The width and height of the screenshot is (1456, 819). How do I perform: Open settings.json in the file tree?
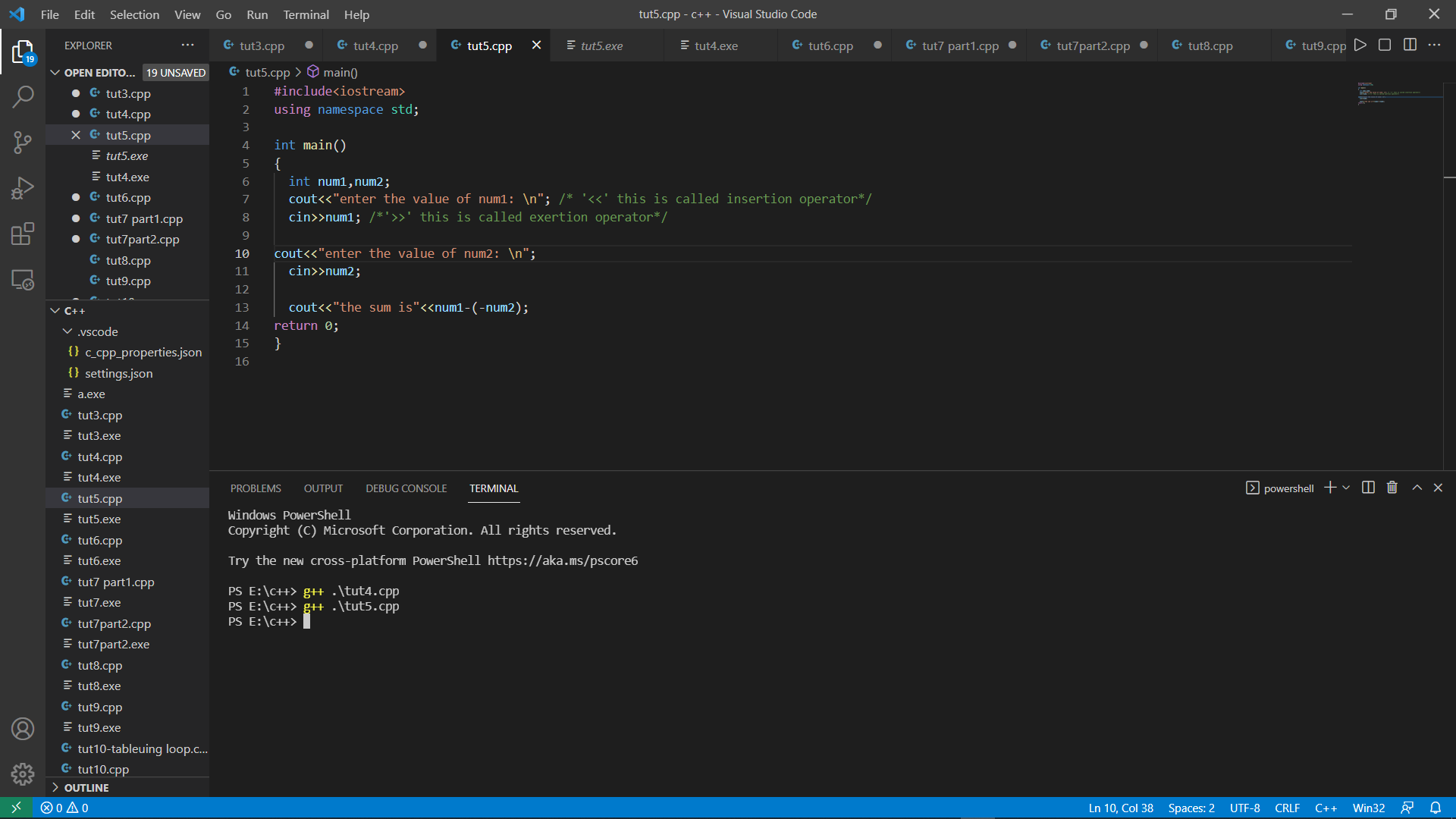click(127, 373)
